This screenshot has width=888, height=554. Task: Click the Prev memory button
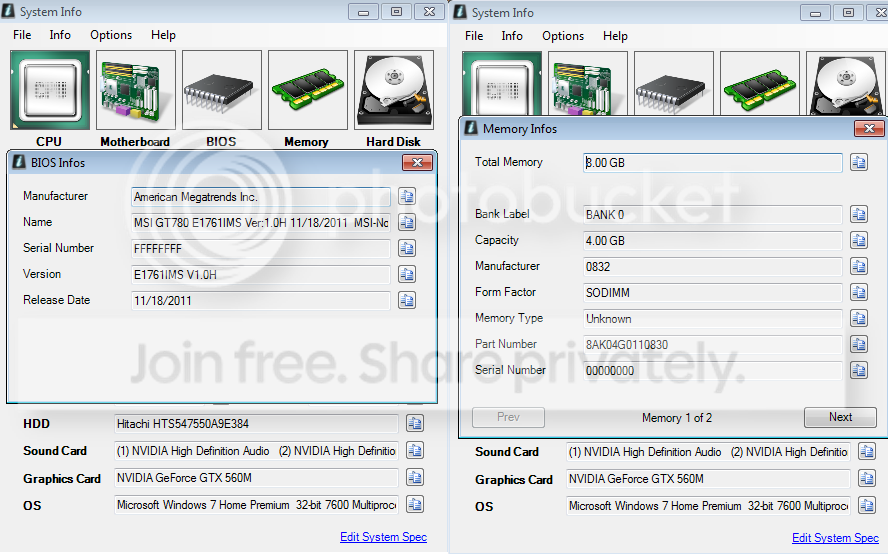(509, 417)
